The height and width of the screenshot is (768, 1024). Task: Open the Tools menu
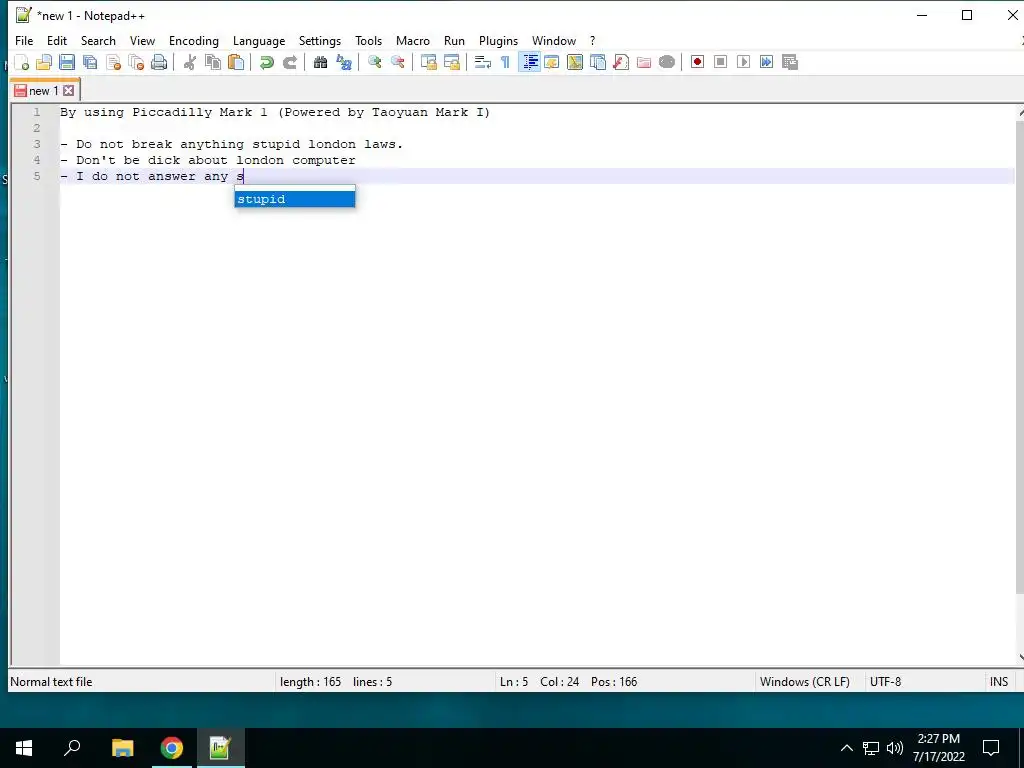point(368,40)
